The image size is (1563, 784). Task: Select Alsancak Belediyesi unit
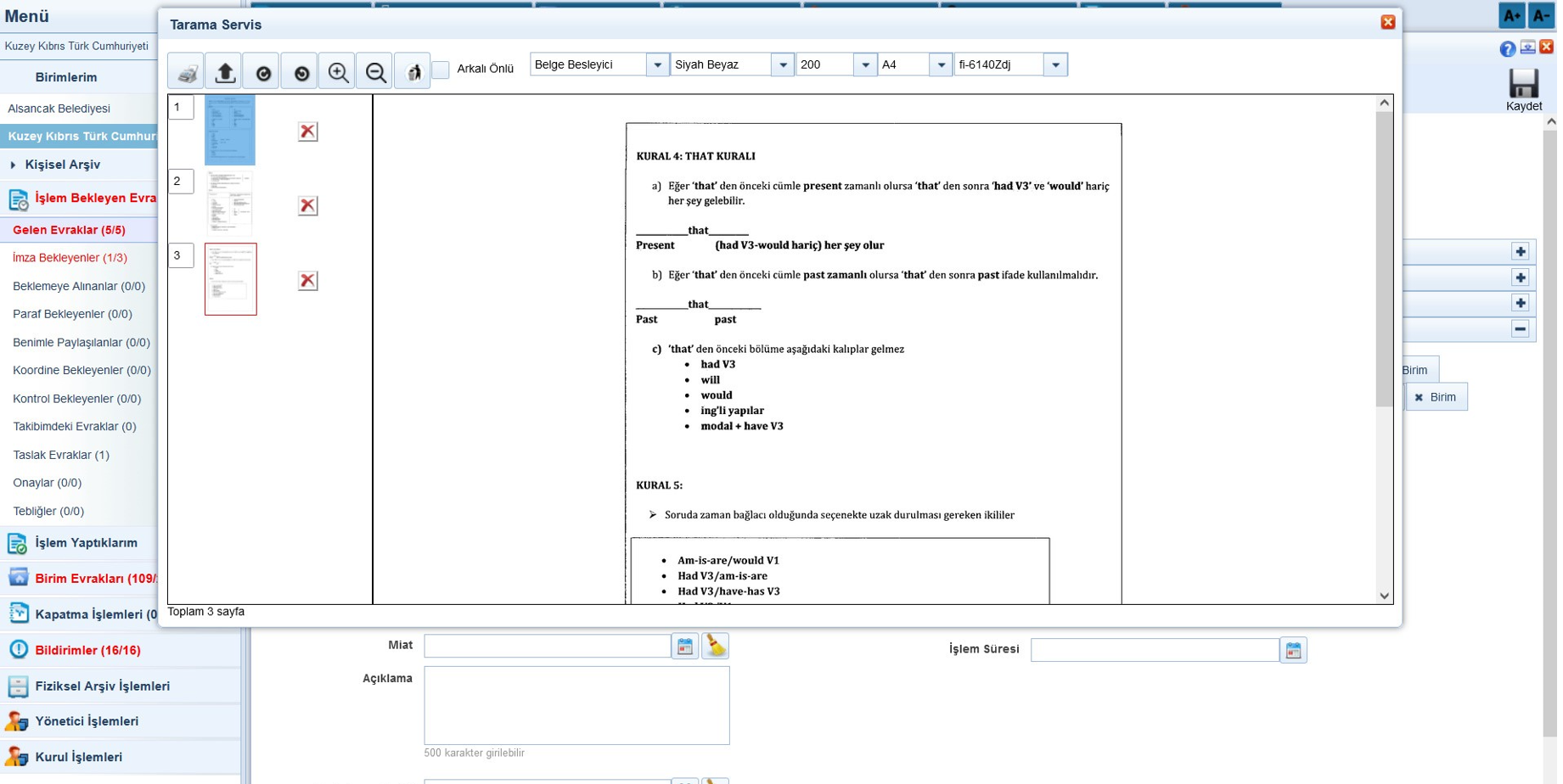pyautogui.click(x=59, y=109)
